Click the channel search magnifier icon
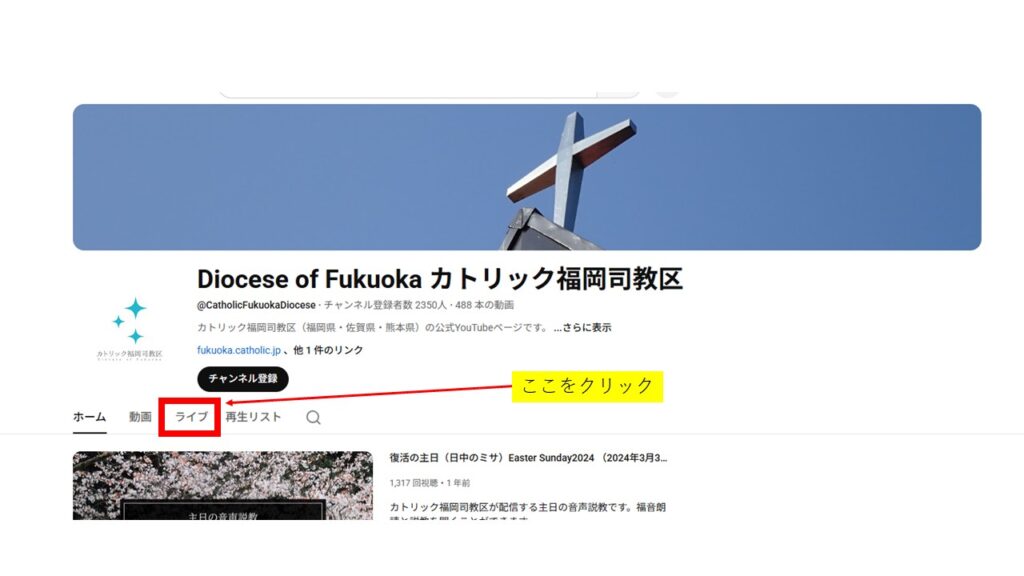Viewport: 1024px width, 576px height. tap(313, 417)
